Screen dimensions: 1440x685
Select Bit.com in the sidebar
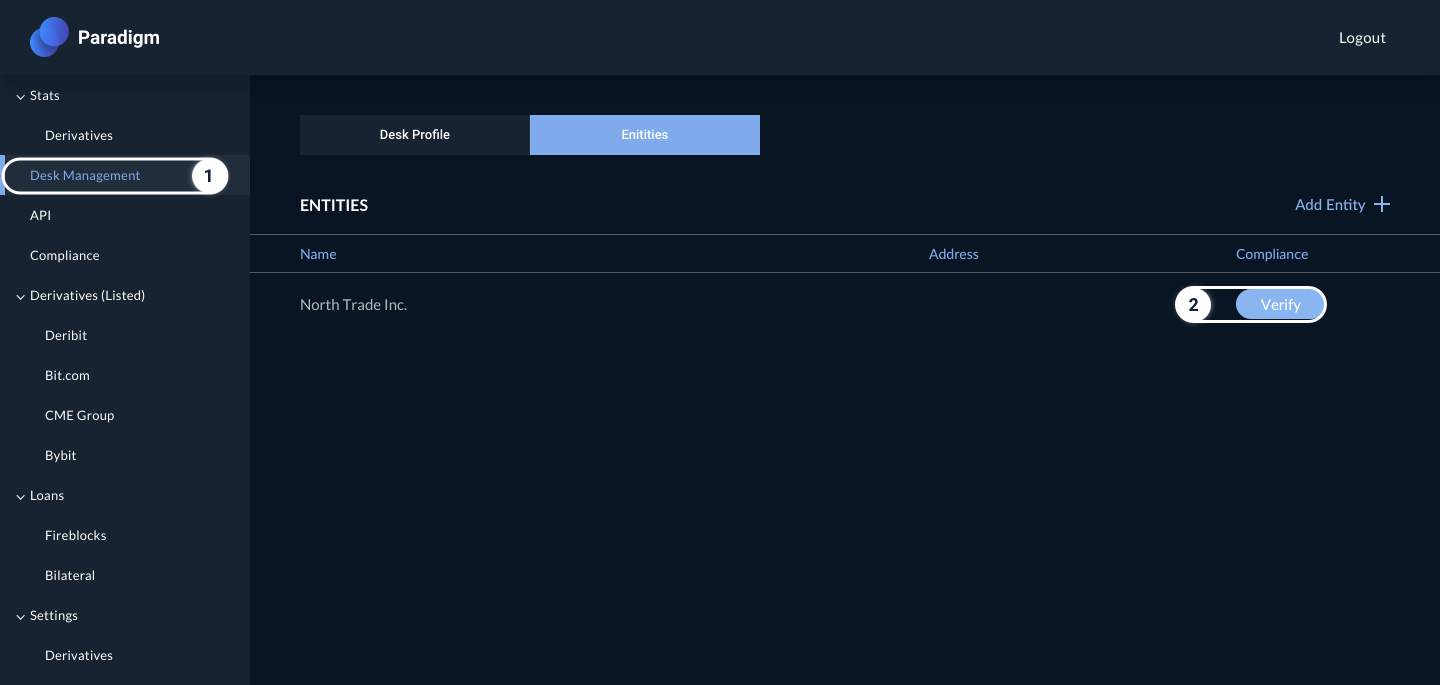67,376
